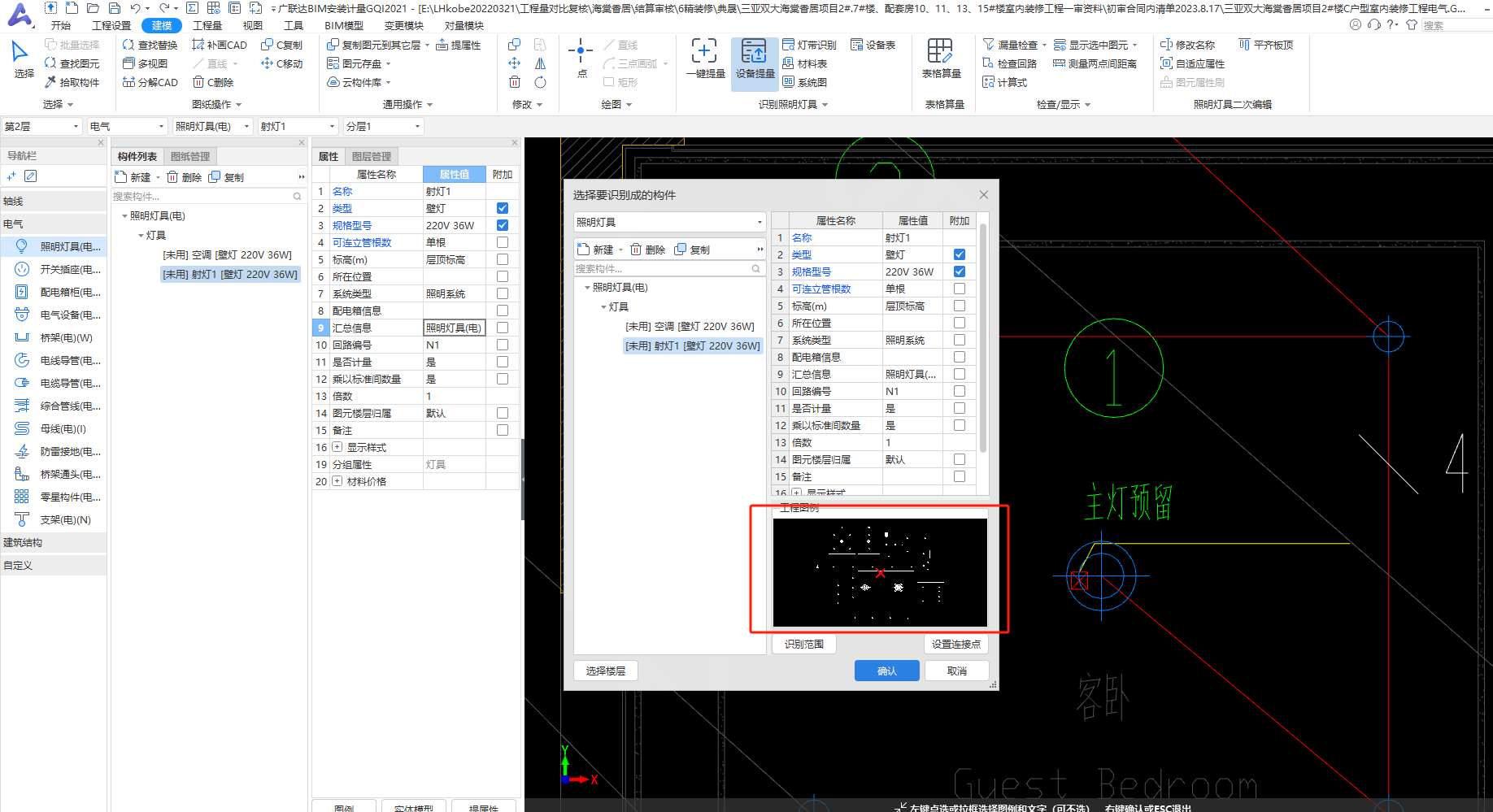The width and height of the screenshot is (1493, 812).
Task: Select the 选择 arrow tool
Action: click(x=24, y=60)
